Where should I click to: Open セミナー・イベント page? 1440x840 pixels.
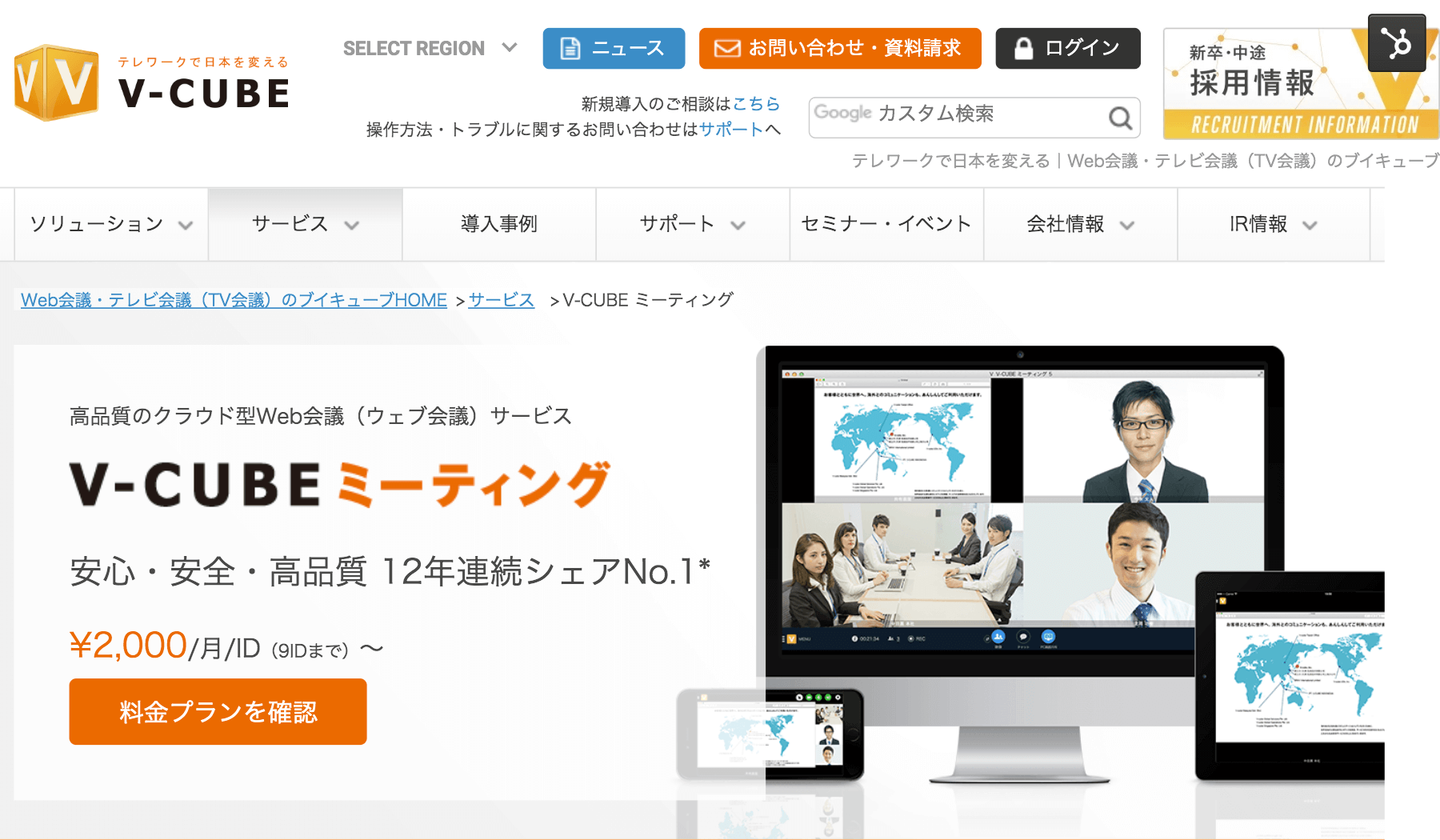886,225
